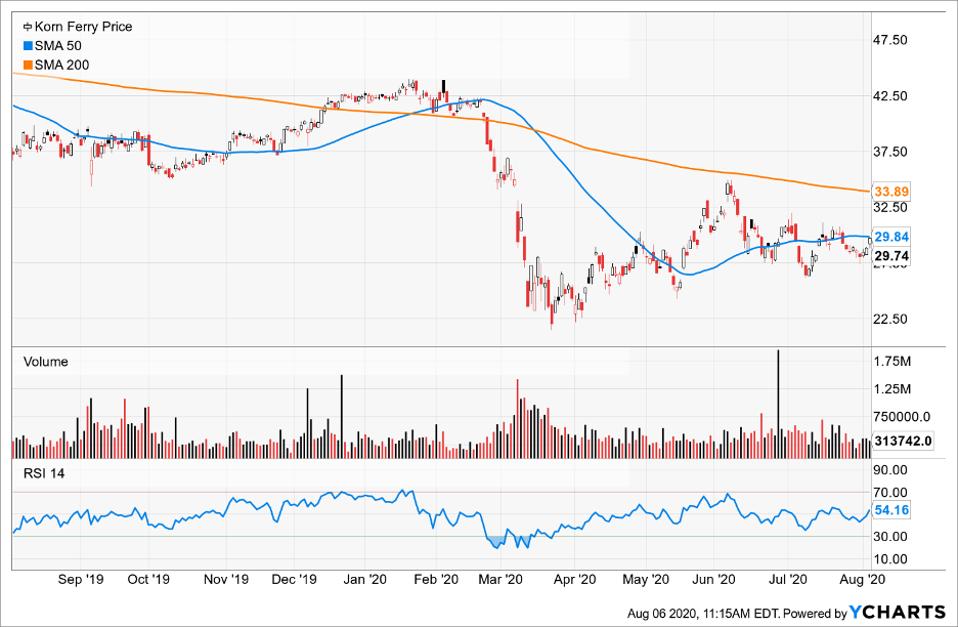Click the 750000.0 volume axis label
Screen dimensions: 958x627
point(902,417)
